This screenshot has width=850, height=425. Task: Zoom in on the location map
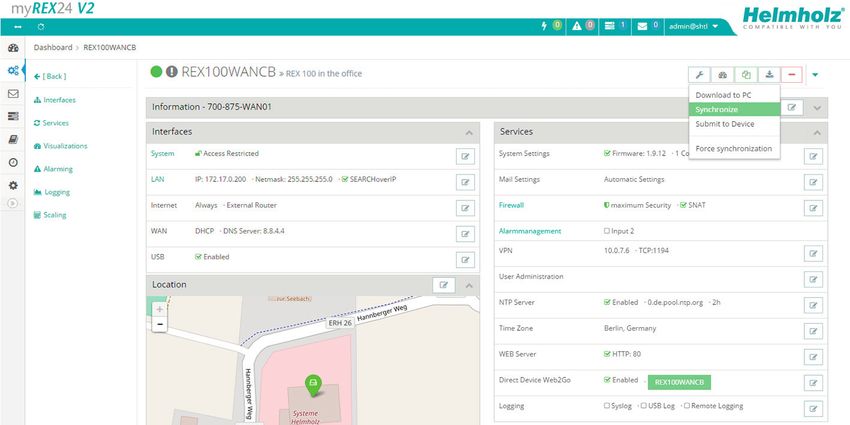(159, 310)
